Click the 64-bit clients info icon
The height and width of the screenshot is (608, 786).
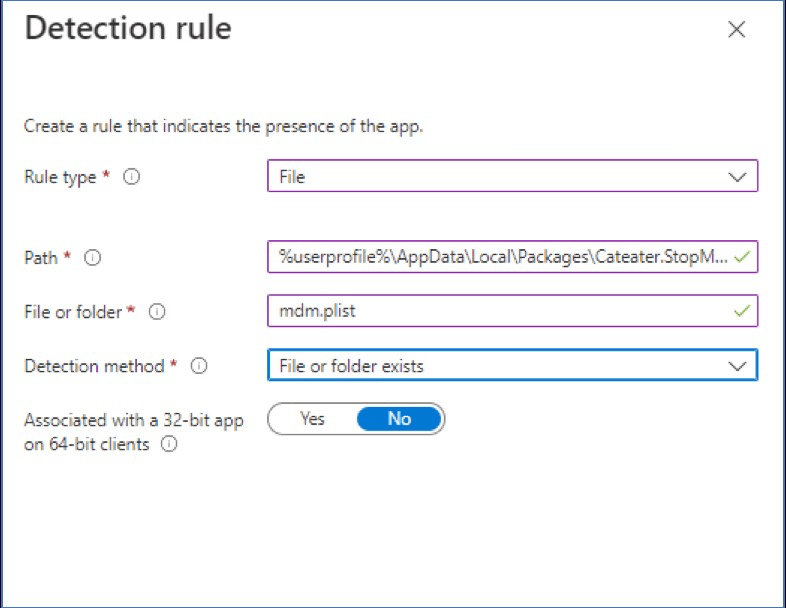[x=169, y=445]
